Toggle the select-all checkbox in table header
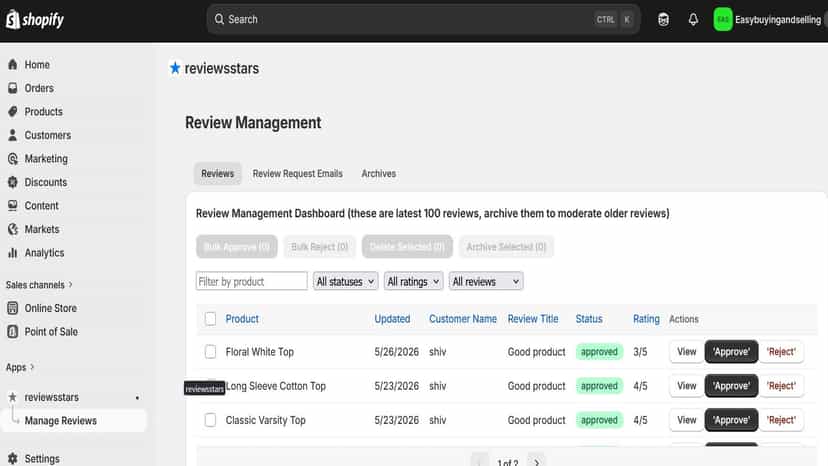Screen dimensions: 828x466 point(210,319)
